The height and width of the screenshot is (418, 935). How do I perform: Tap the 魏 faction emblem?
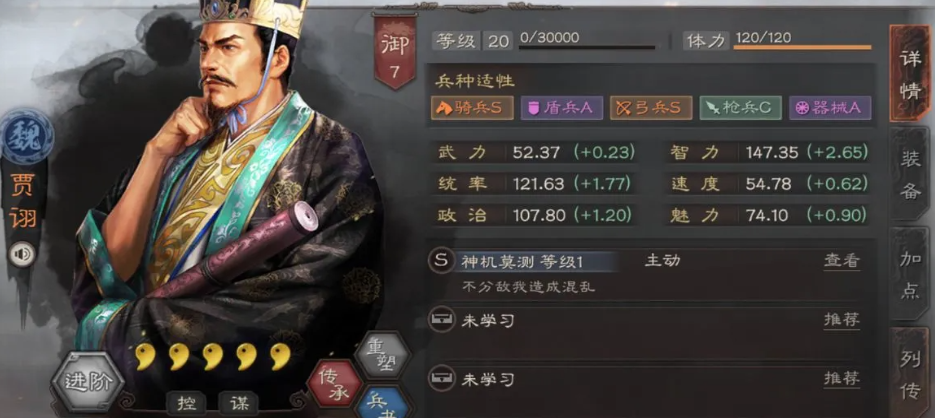coord(26,137)
